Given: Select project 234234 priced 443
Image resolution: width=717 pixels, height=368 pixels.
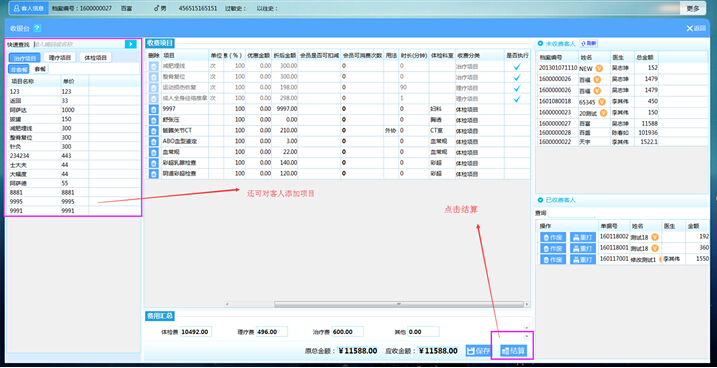Looking at the screenshot, I should pyautogui.click(x=75, y=156).
